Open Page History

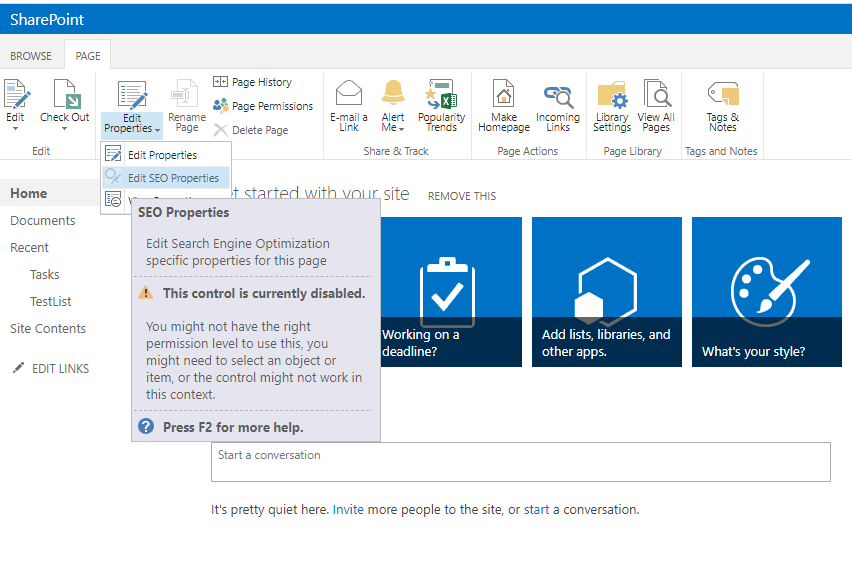coord(253,82)
